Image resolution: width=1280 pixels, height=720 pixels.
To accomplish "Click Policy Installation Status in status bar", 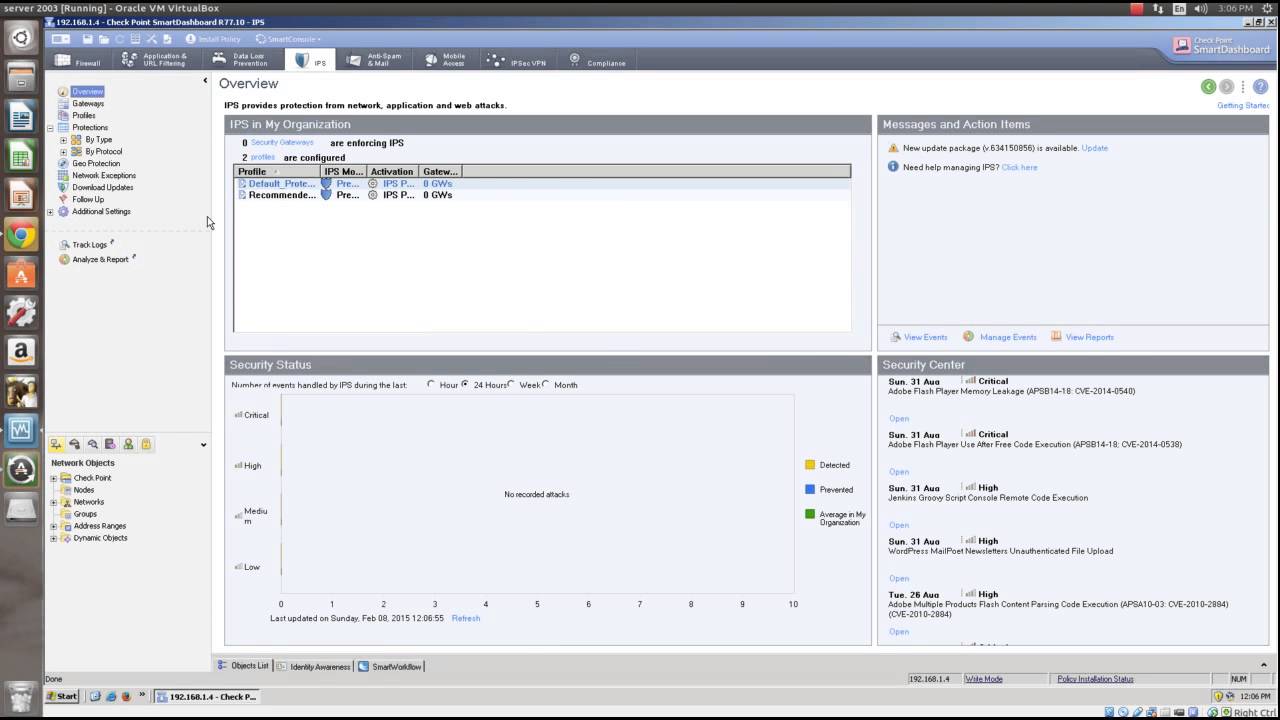I will [1095, 679].
